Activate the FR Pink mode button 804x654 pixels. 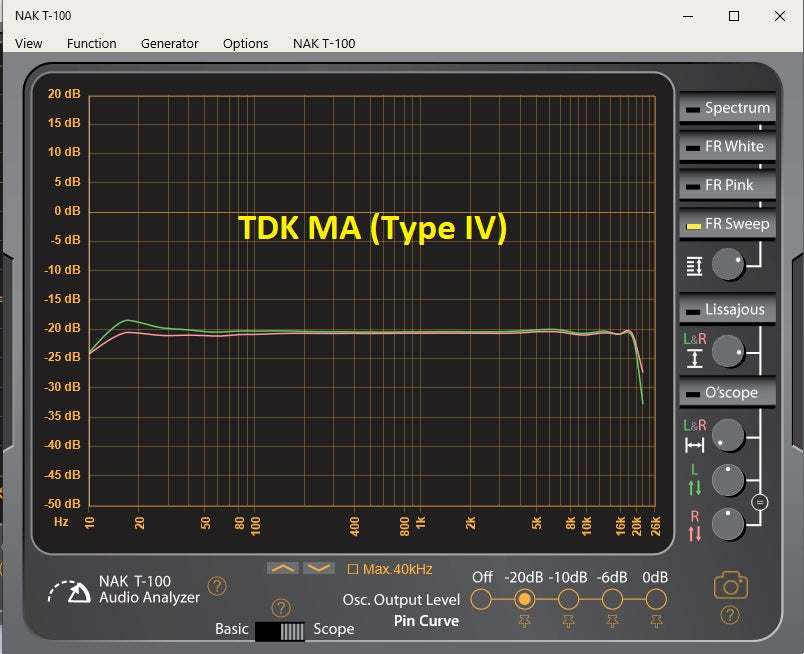pos(727,185)
